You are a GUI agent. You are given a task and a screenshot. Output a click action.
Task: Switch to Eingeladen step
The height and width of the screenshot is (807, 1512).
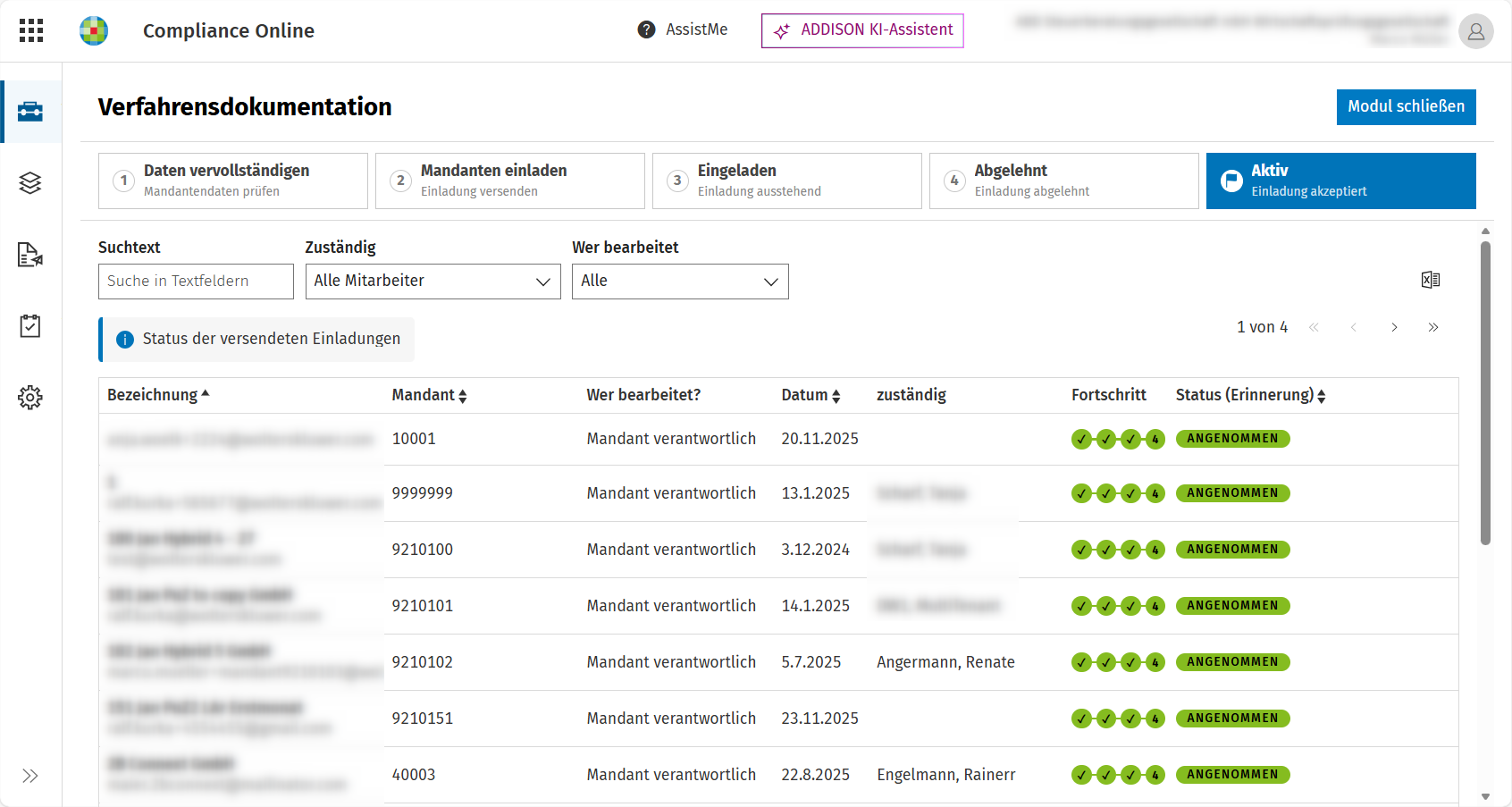tap(787, 181)
